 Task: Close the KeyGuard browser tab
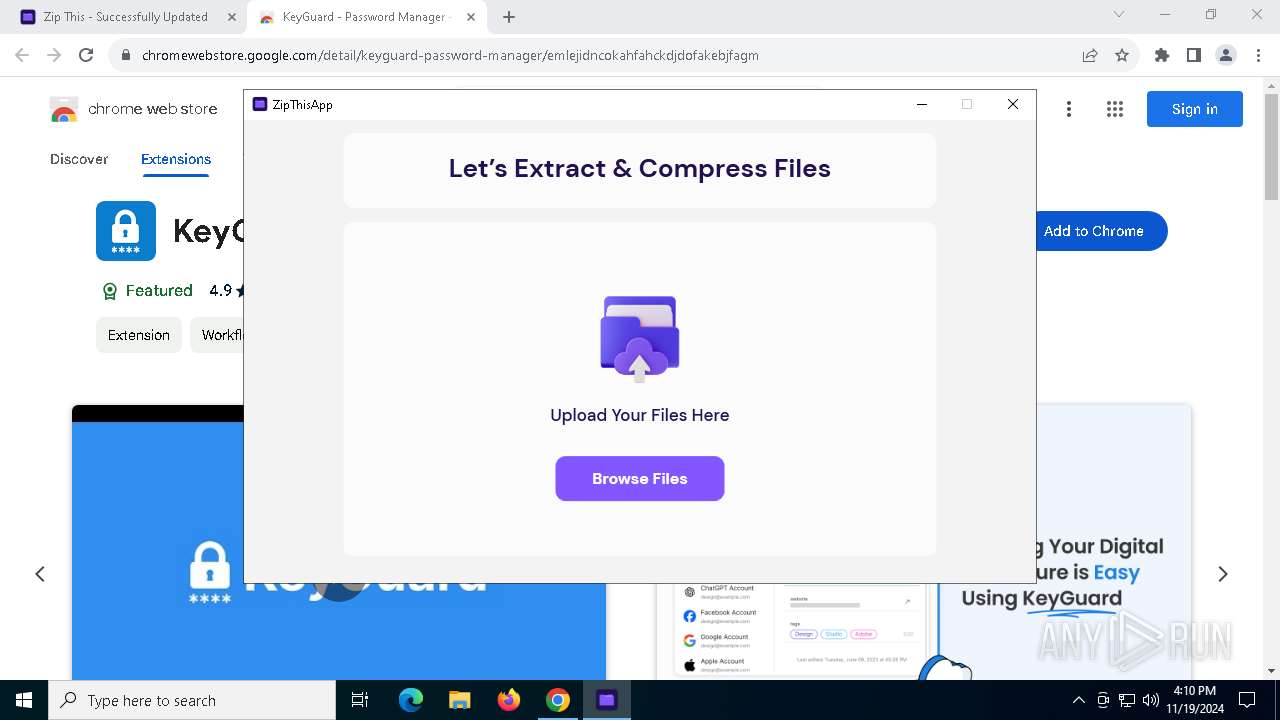click(x=471, y=17)
